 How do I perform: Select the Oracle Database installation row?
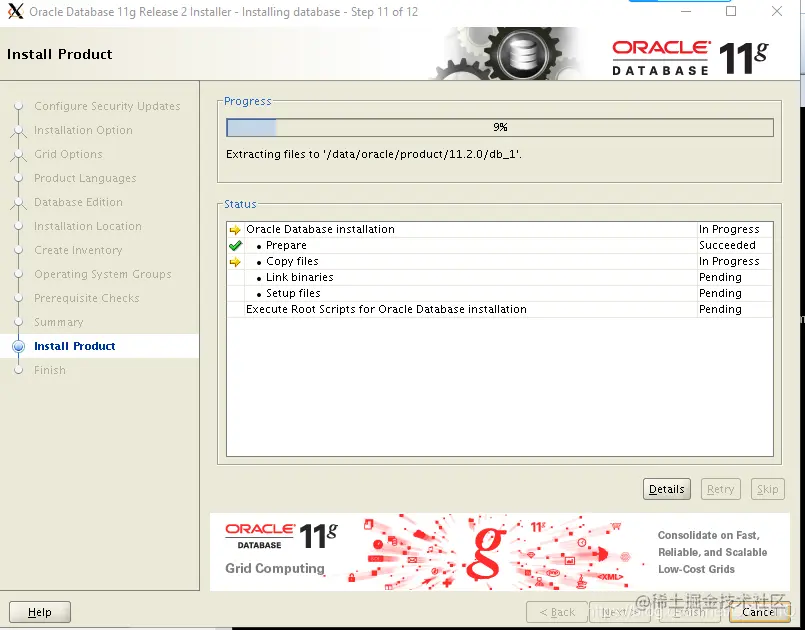[500, 230]
